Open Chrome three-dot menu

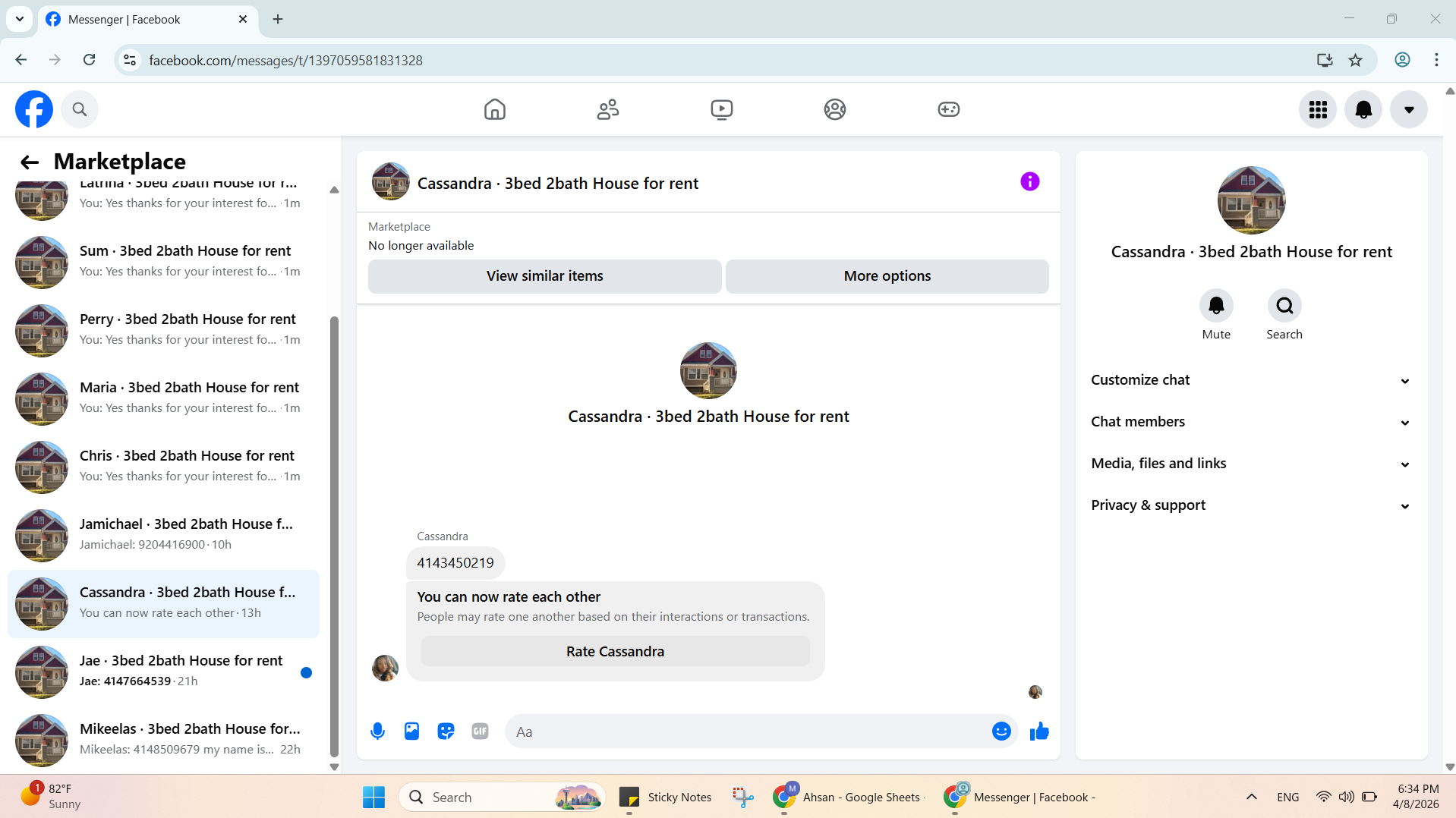[1436, 60]
